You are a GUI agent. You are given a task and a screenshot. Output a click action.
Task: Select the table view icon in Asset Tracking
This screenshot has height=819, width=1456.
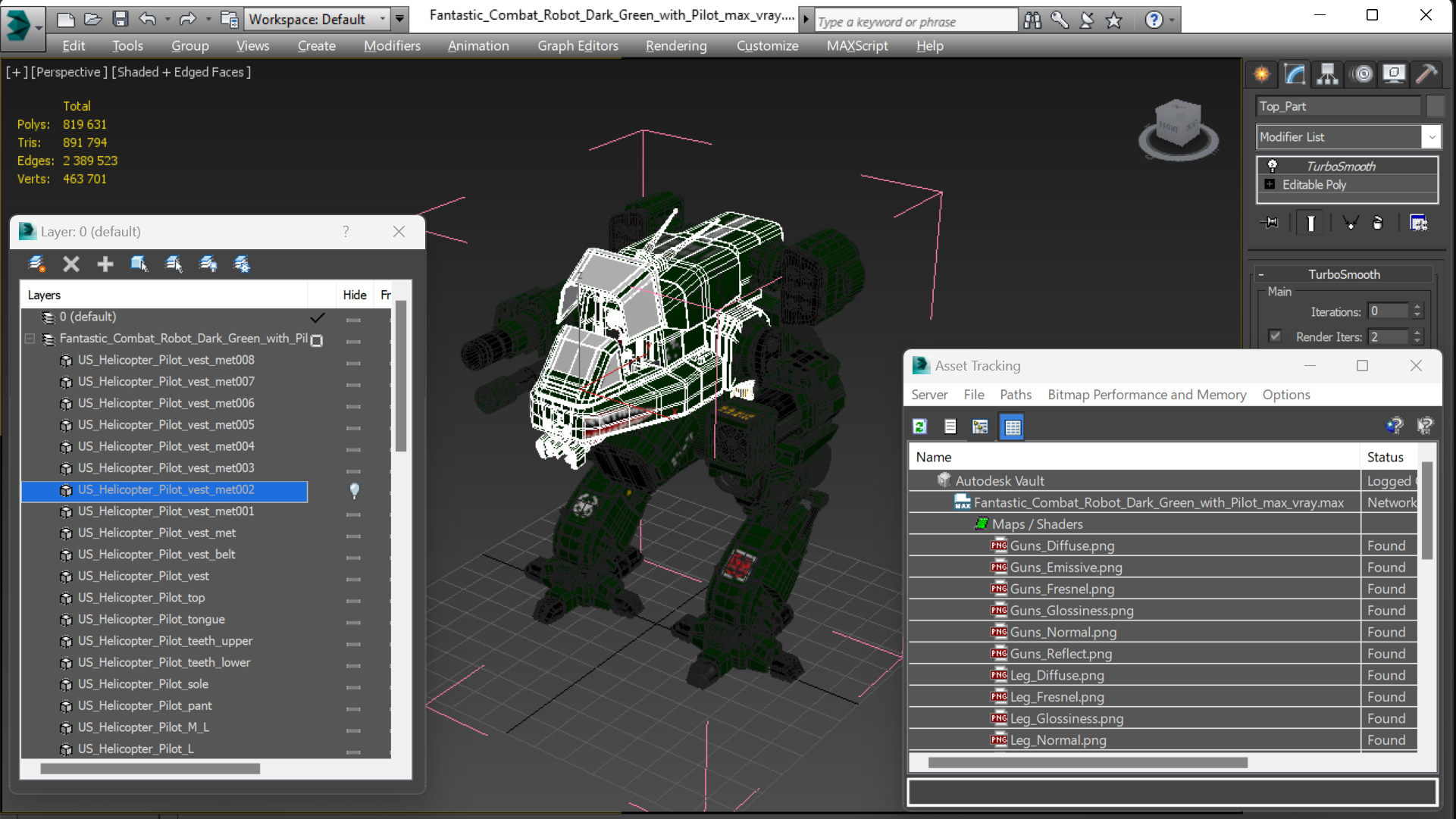click(x=1012, y=427)
